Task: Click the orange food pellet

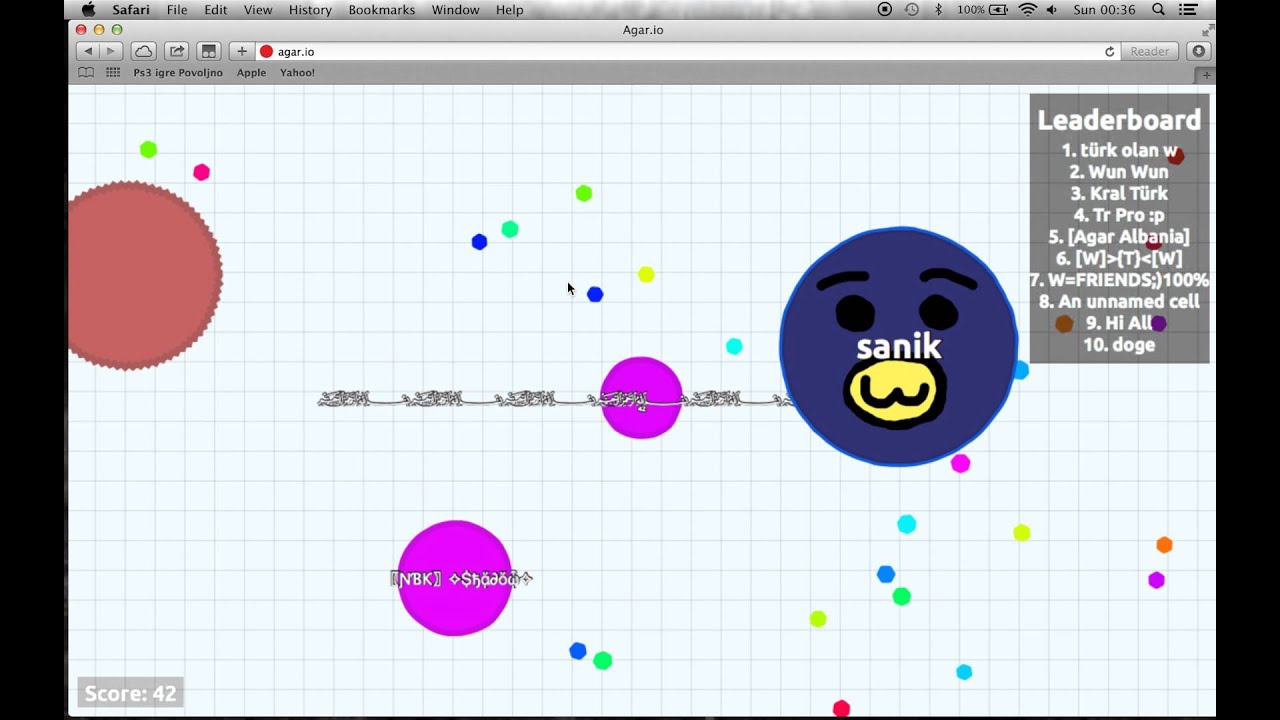Action: coord(1164,545)
